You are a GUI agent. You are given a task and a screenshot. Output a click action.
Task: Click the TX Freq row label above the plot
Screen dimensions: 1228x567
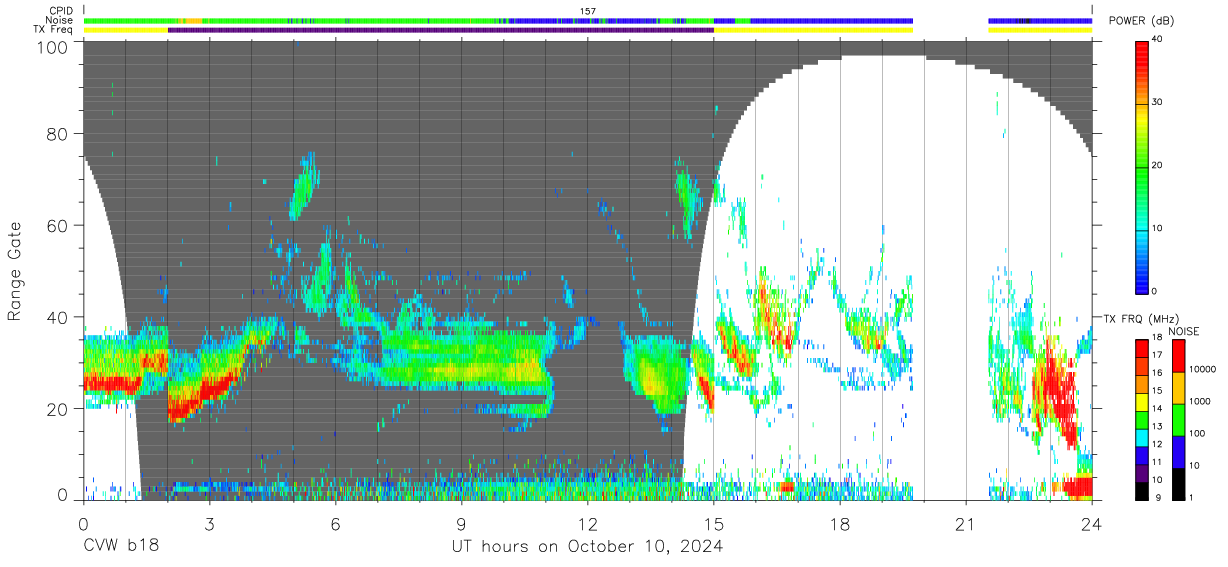click(53, 30)
